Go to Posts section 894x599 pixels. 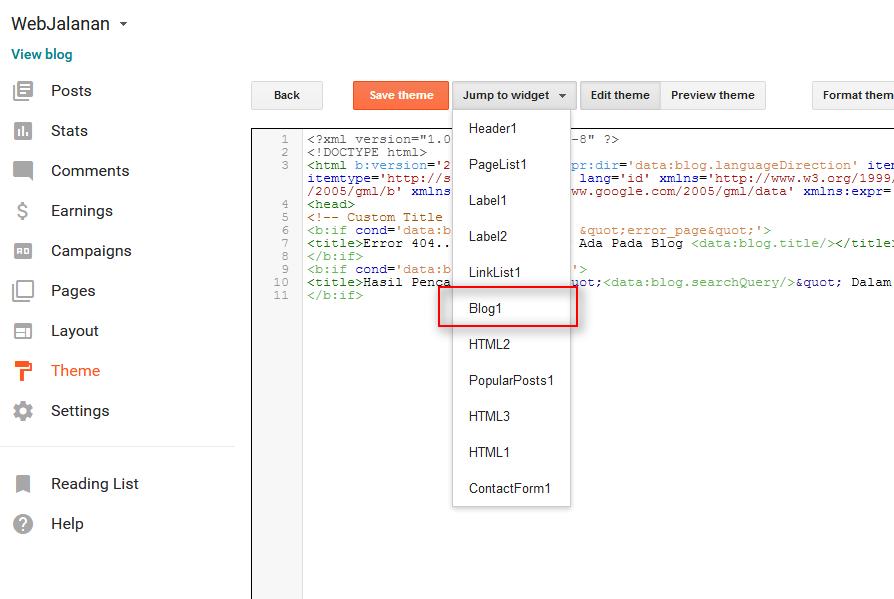tap(71, 91)
